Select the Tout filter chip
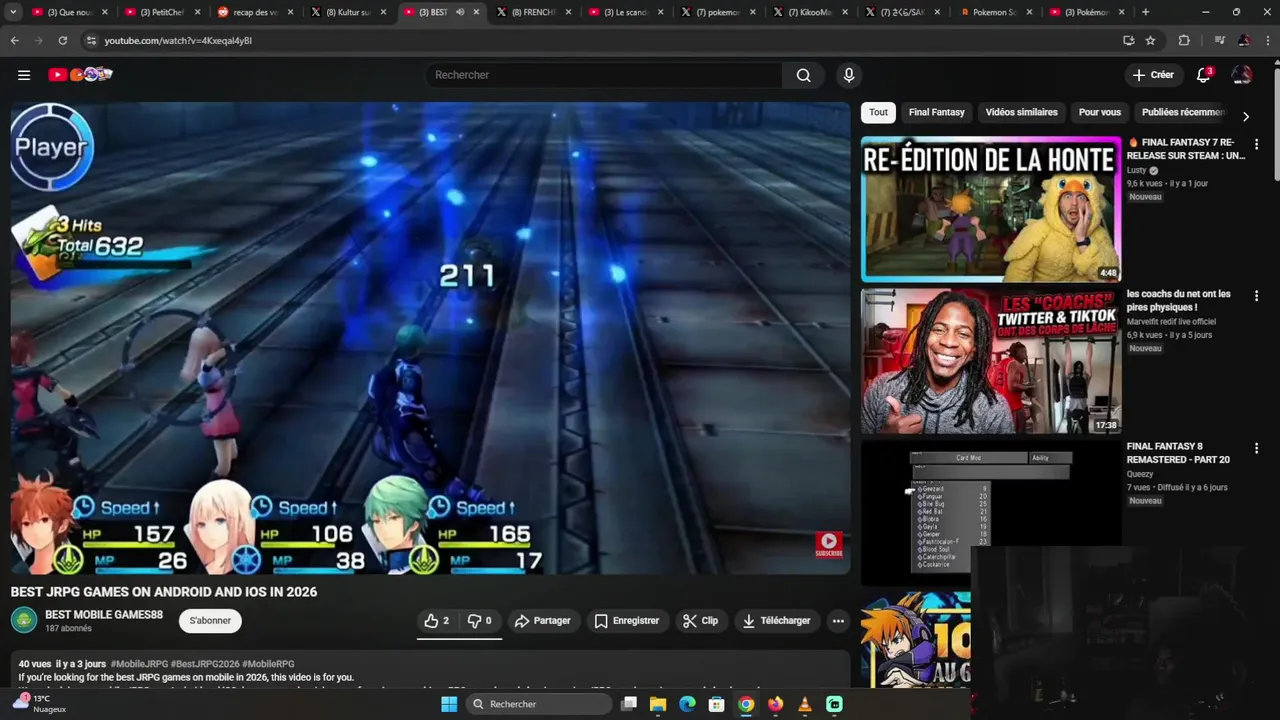This screenshot has height=720, width=1280. coord(878,112)
